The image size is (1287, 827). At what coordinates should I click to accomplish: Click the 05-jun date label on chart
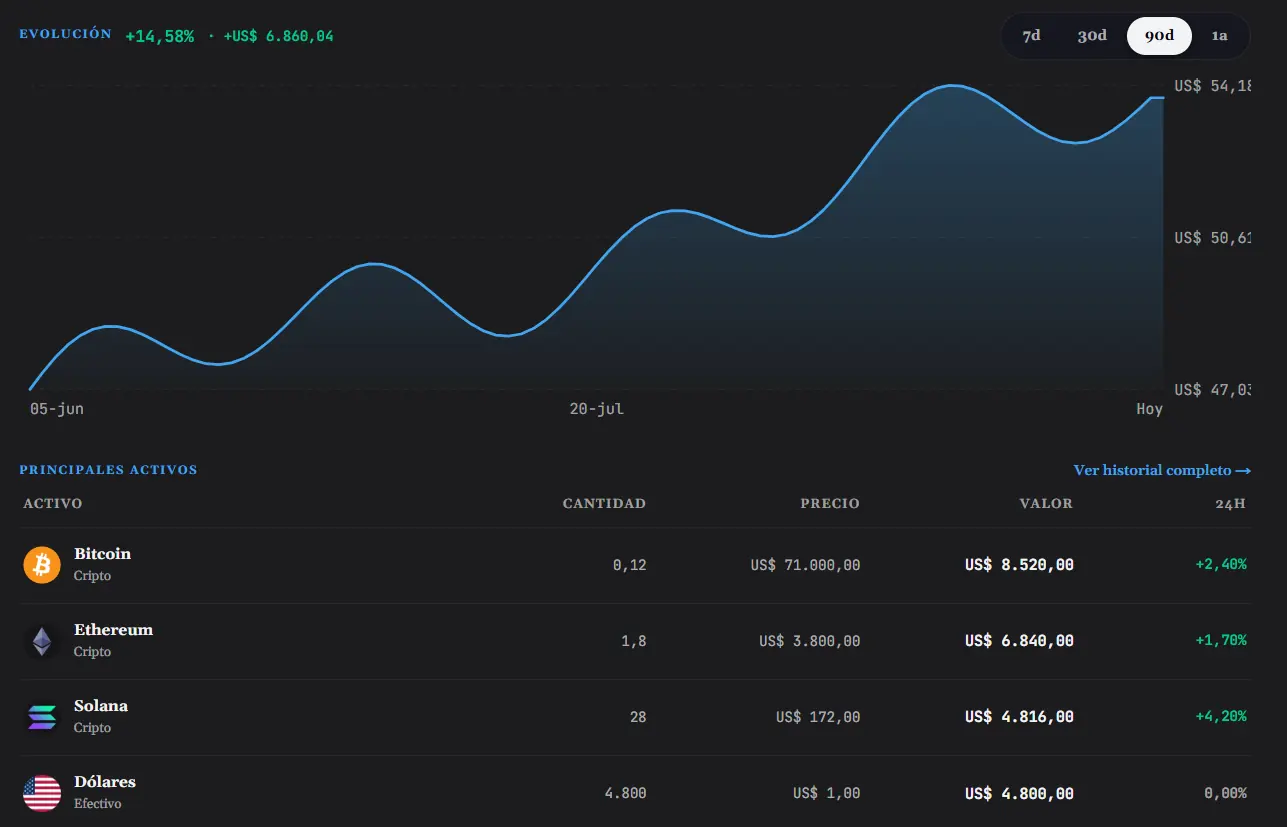57,409
